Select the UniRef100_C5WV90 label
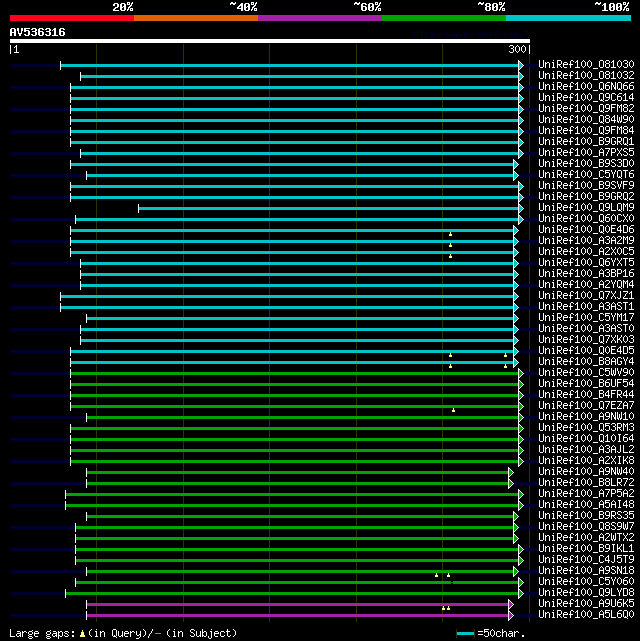Viewport: 640px width, 641px height. [x=586, y=373]
